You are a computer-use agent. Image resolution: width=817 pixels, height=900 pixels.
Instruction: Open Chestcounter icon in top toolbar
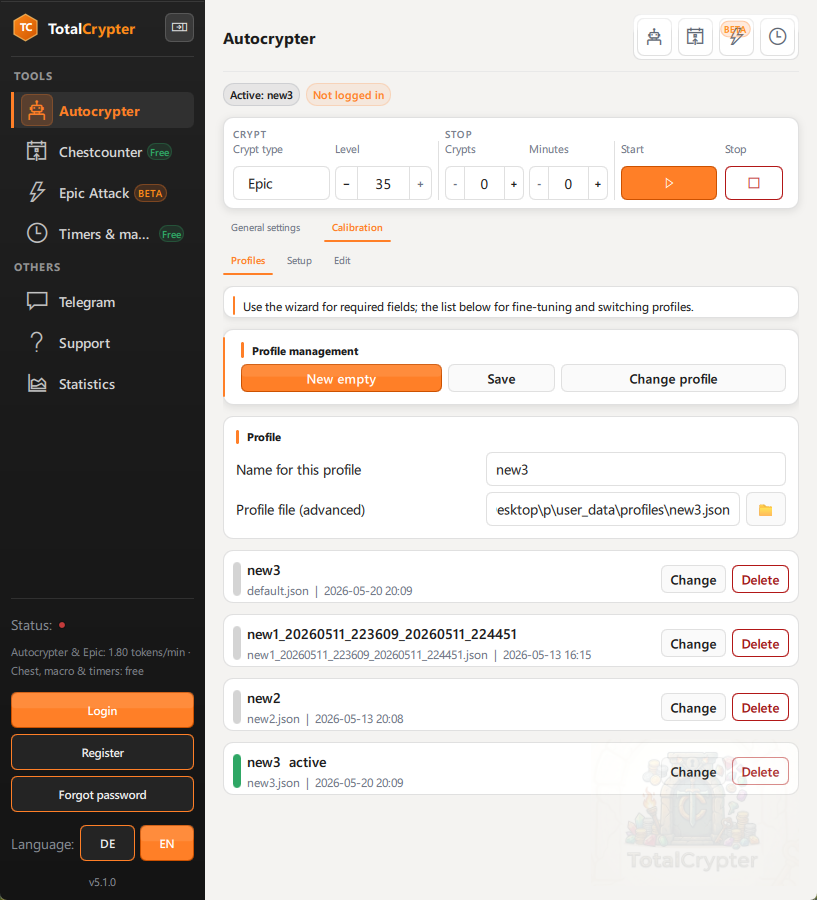[x=695, y=37]
